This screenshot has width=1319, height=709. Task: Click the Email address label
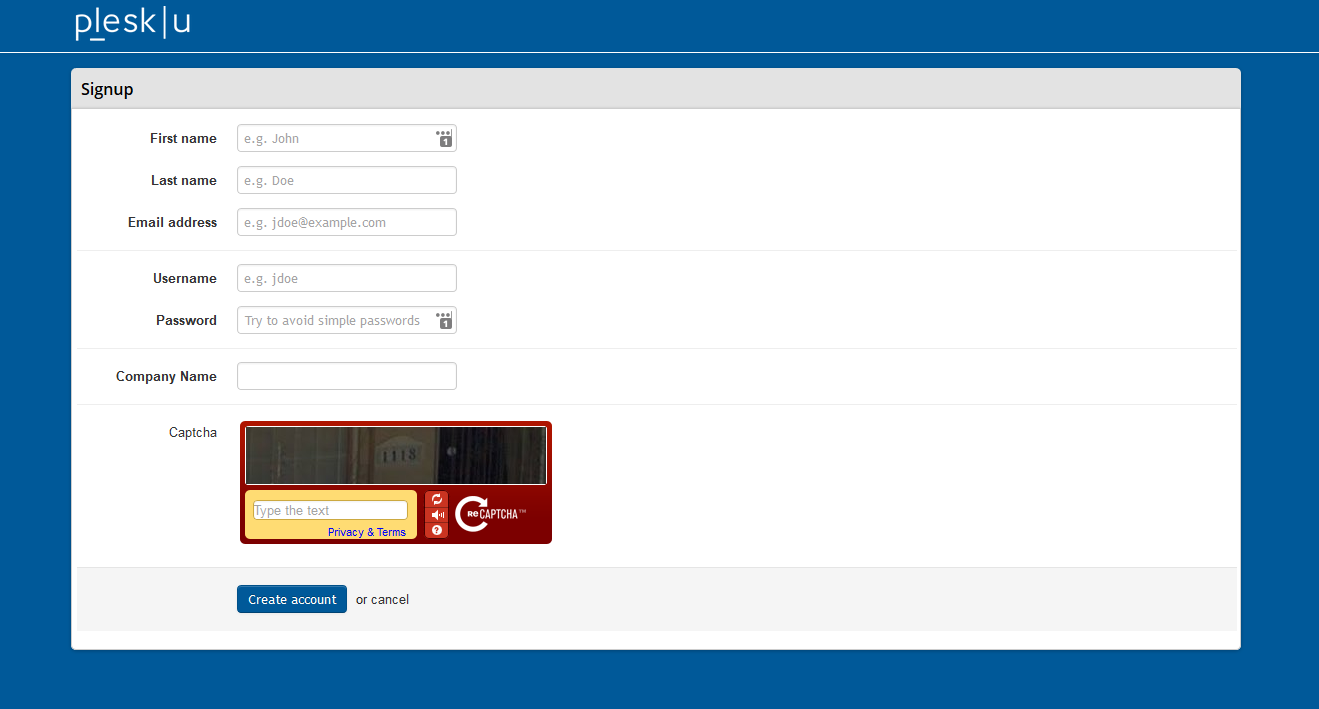[172, 222]
